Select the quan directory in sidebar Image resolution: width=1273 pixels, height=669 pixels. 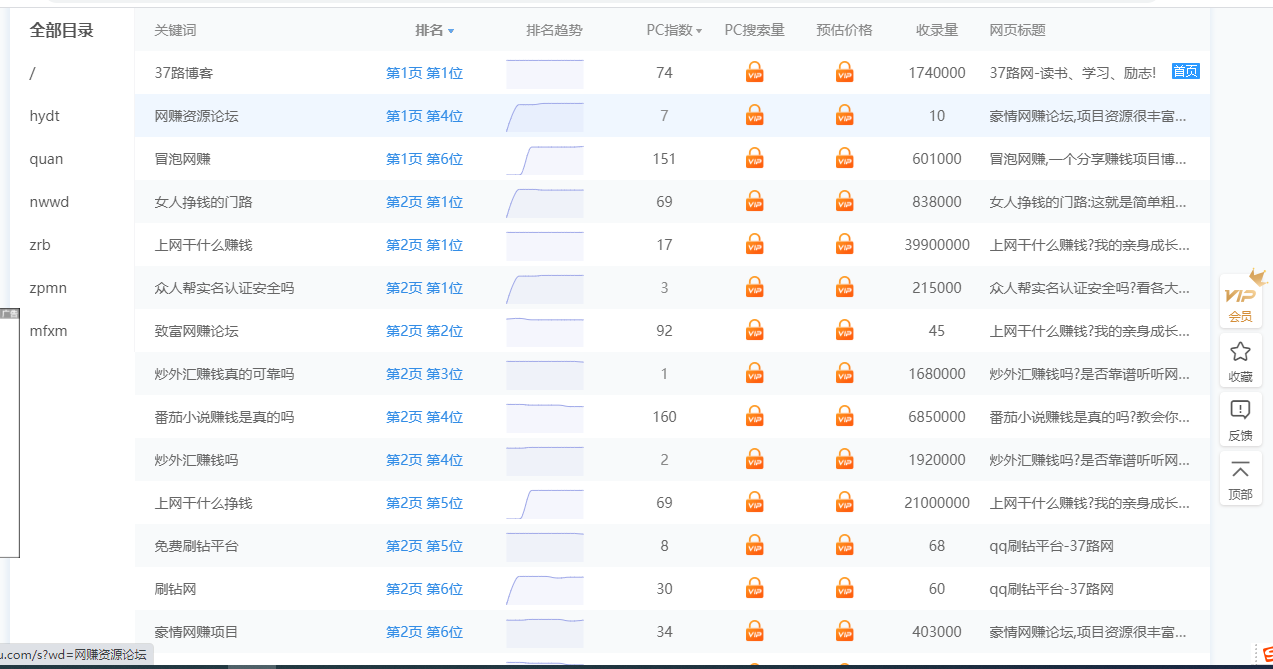[46, 159]
